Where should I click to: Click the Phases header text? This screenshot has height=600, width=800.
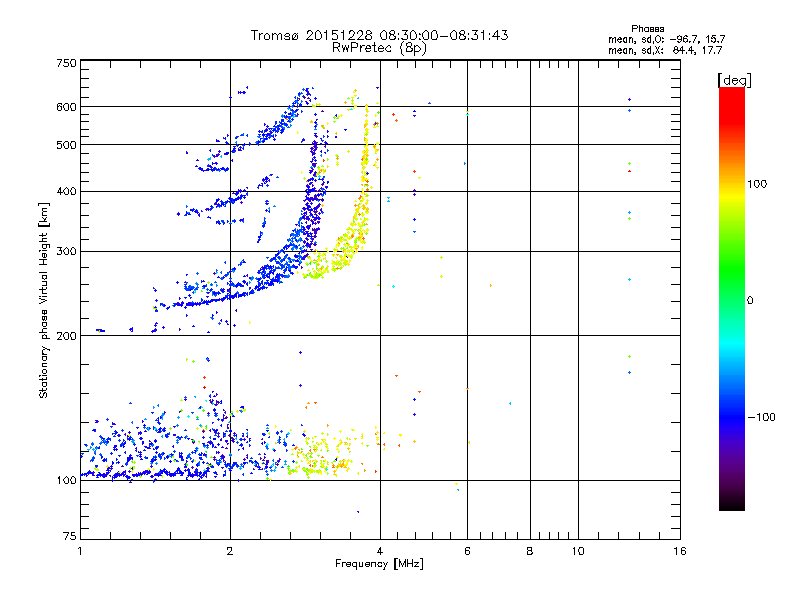(647, 29)
